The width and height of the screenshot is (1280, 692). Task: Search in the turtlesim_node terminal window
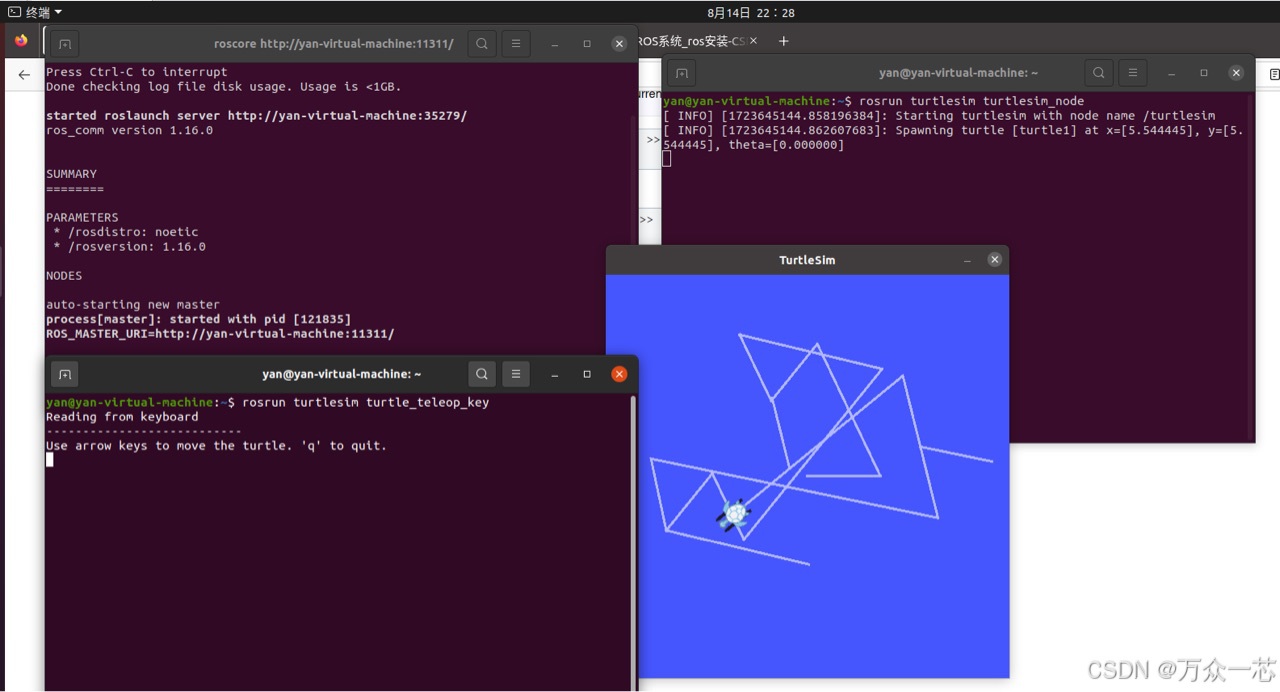1099,73
